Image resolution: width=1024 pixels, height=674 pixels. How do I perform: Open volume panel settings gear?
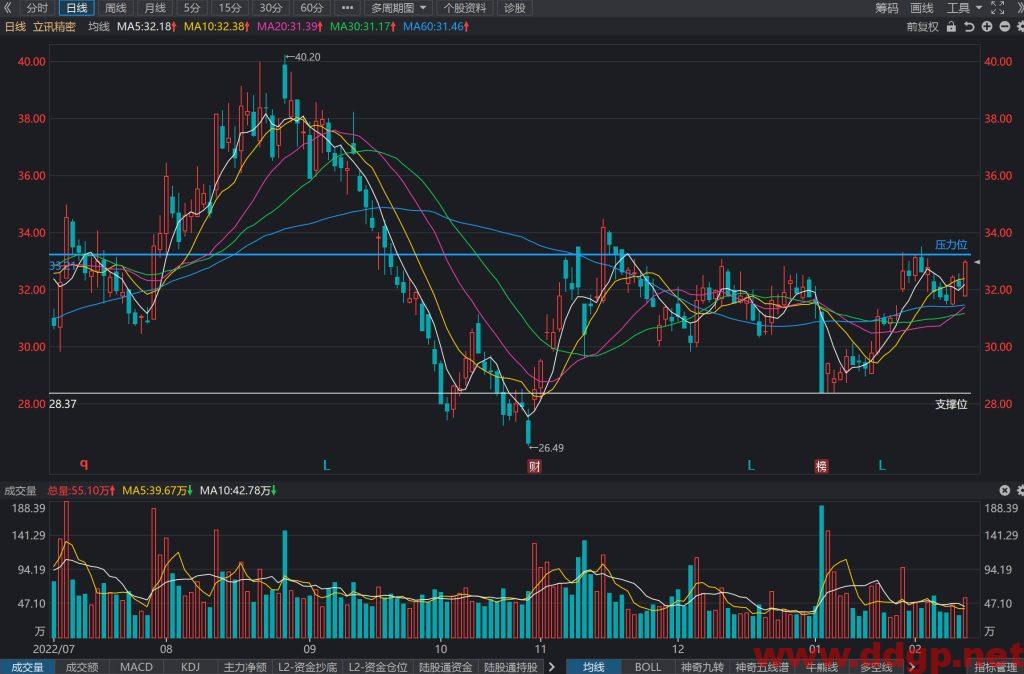pyautogui.click(x=1019, y=490)
